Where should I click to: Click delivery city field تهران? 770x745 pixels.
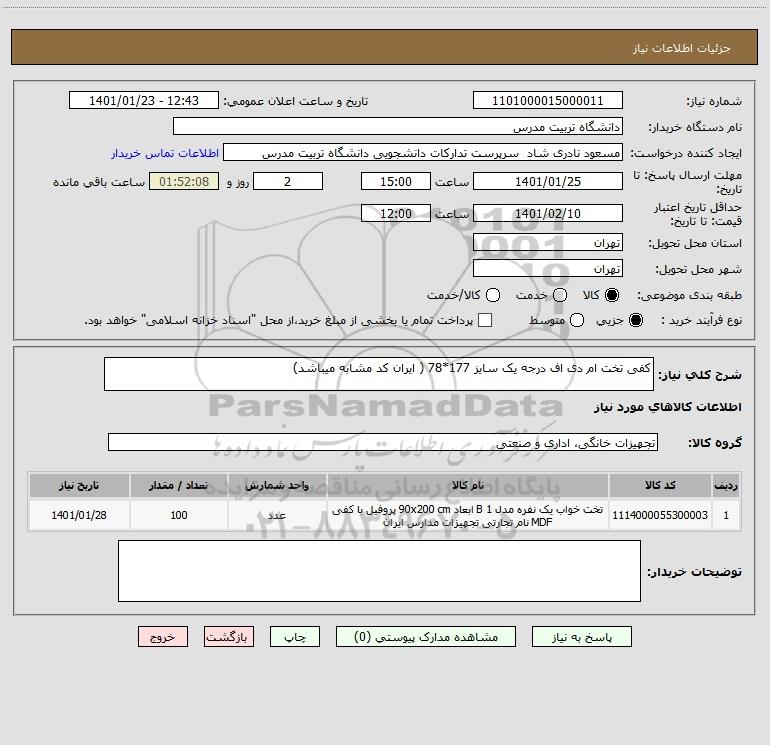click(x=548, y=269)
